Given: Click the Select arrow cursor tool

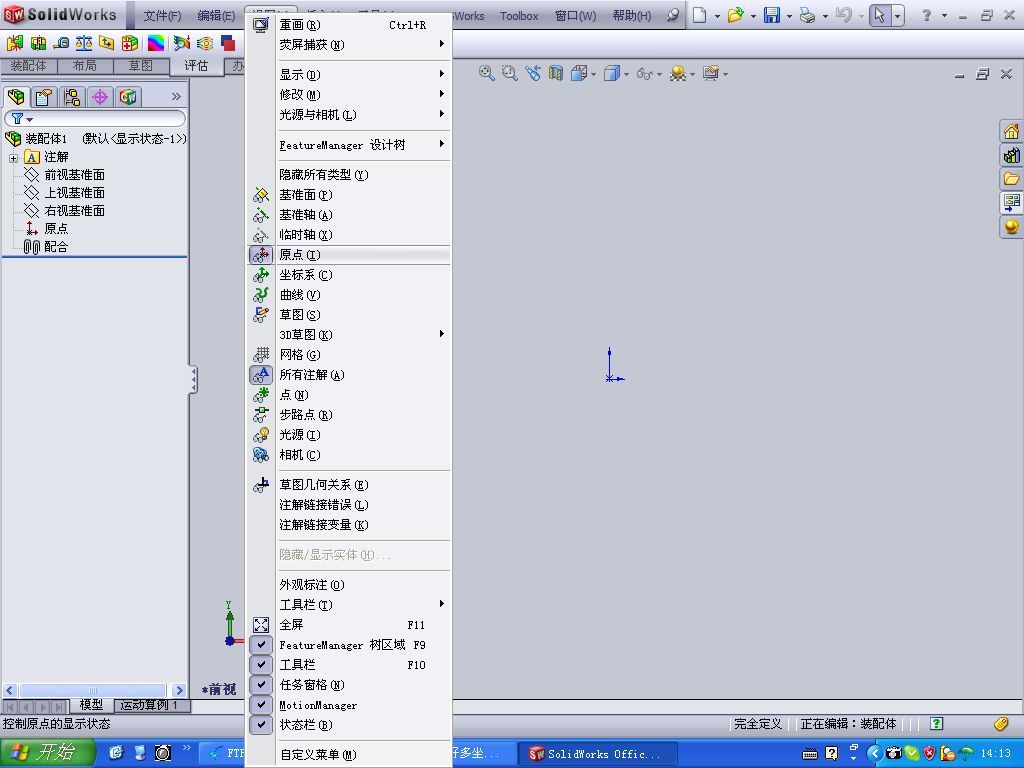Looking at the screenshot, I should point(880,15).
